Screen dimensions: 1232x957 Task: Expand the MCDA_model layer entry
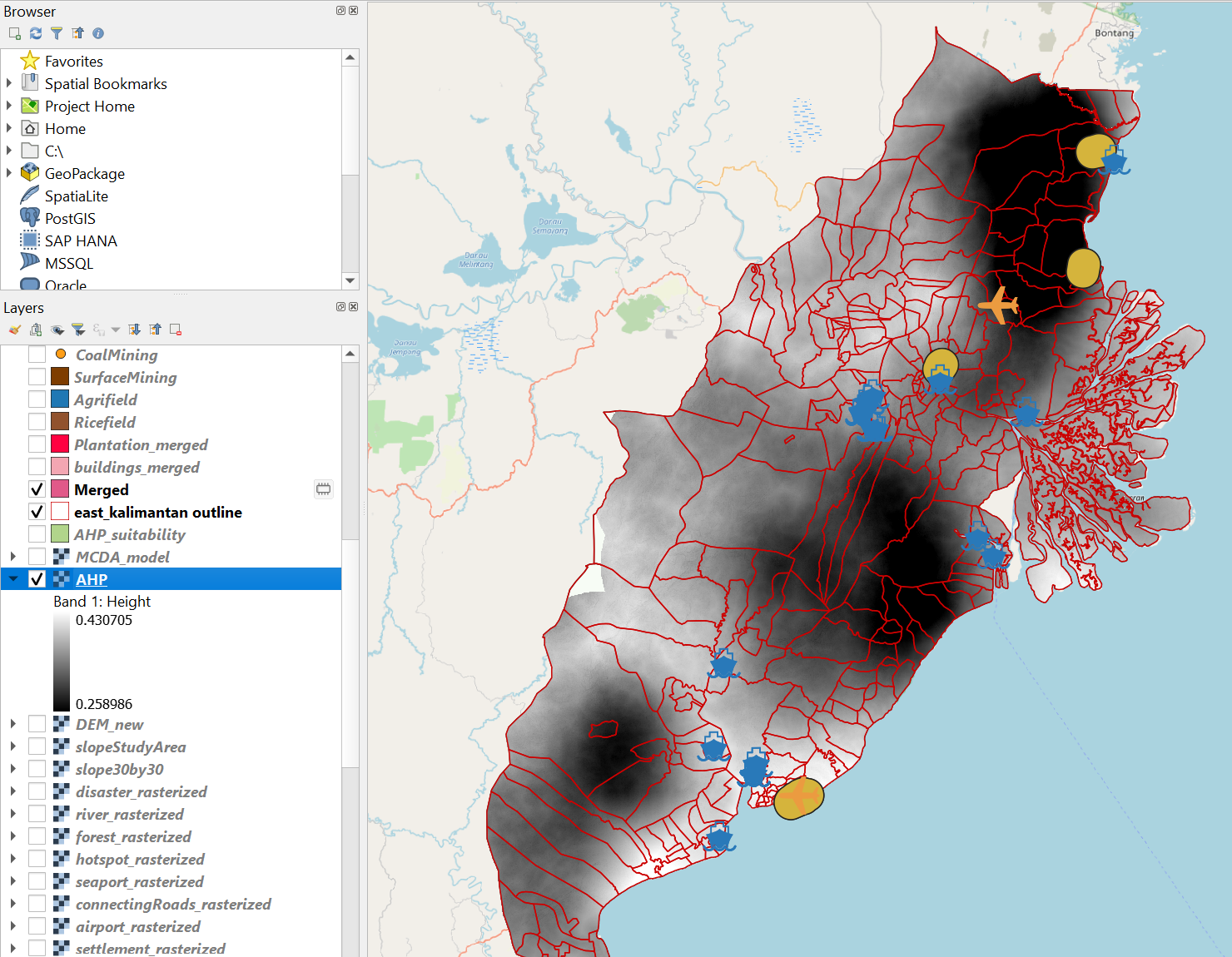(13, 557)
